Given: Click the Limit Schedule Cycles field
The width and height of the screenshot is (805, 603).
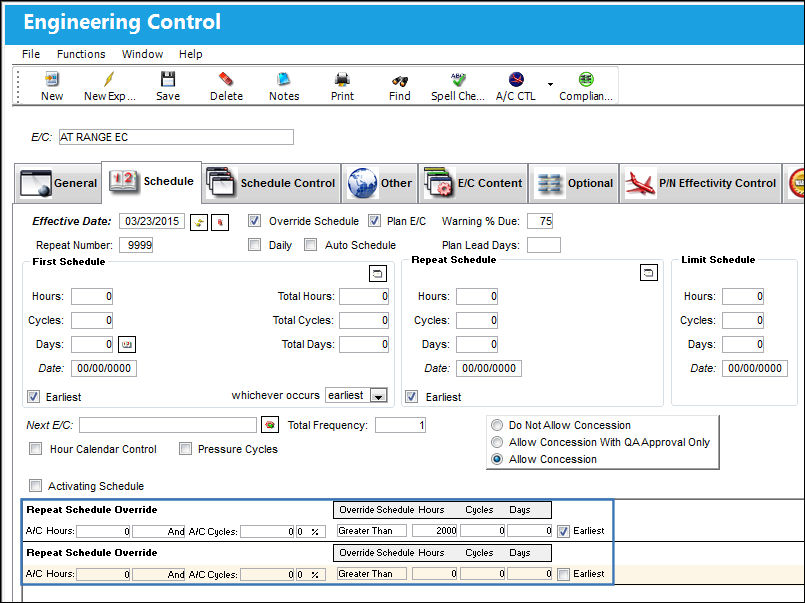Looking at the screenshot, I should pos(743,320).
